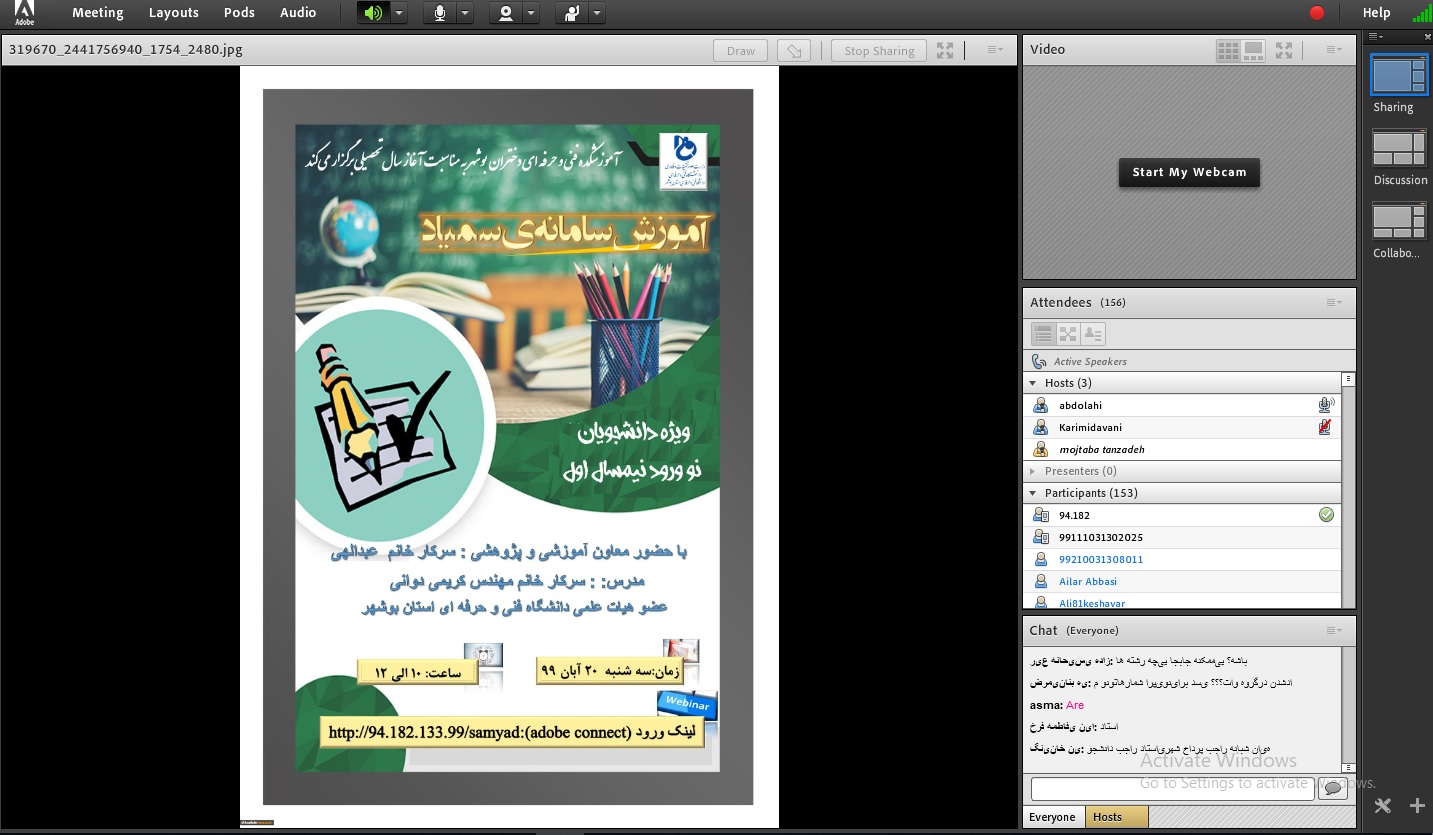The image size is (1433, 835).
Task: Open the Meeting menu
Action: tap(98, 13)
